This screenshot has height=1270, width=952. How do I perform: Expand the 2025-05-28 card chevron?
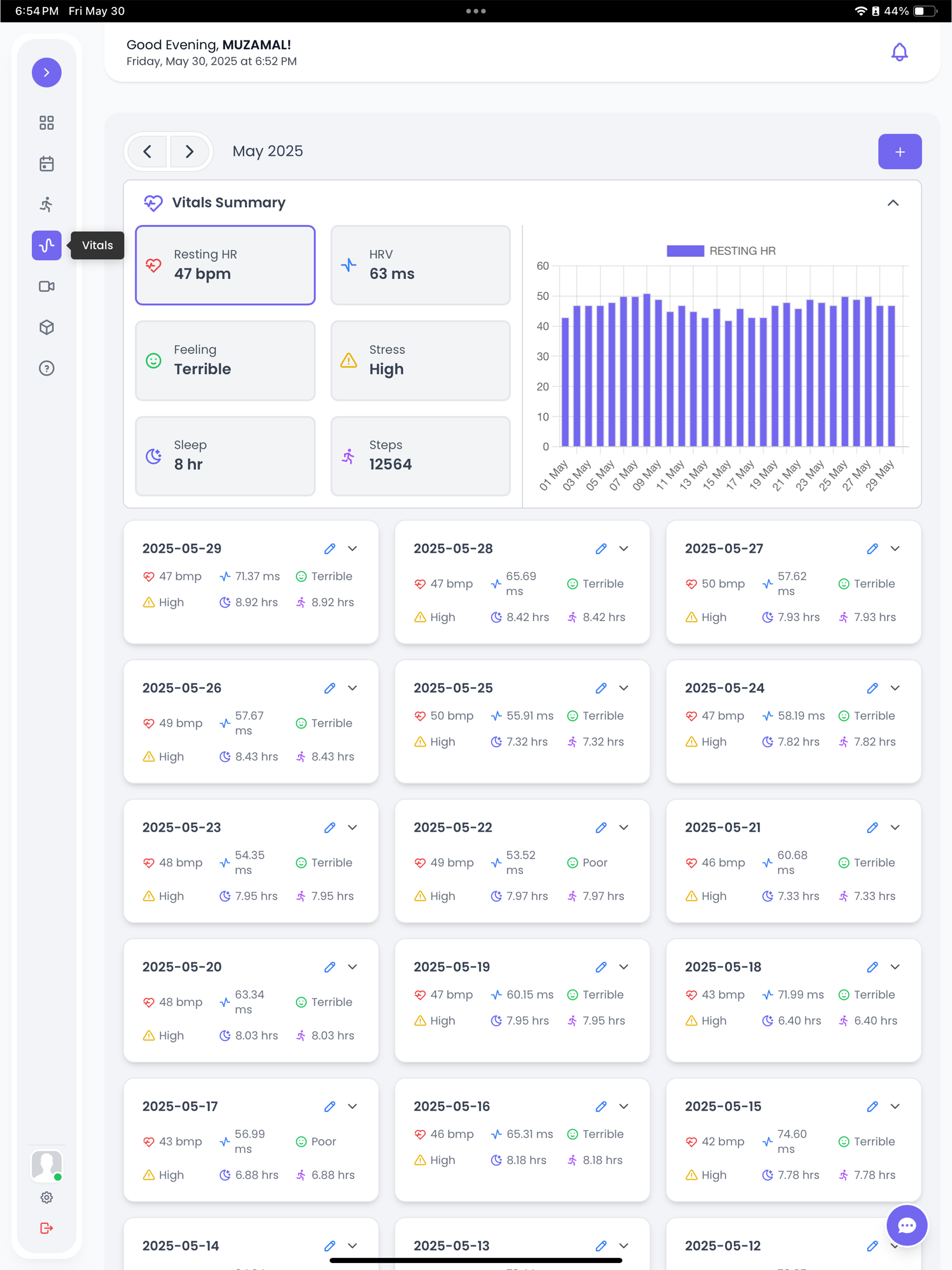point(624,548)
